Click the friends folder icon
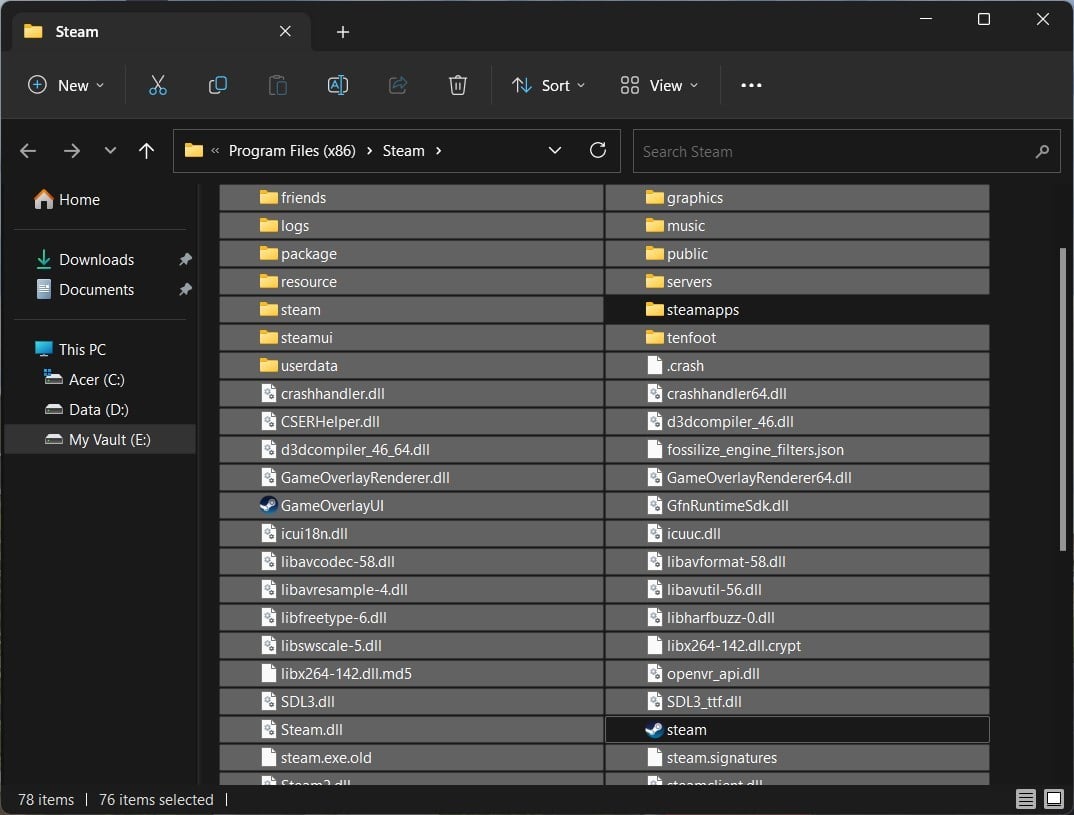 pos(268,197)
